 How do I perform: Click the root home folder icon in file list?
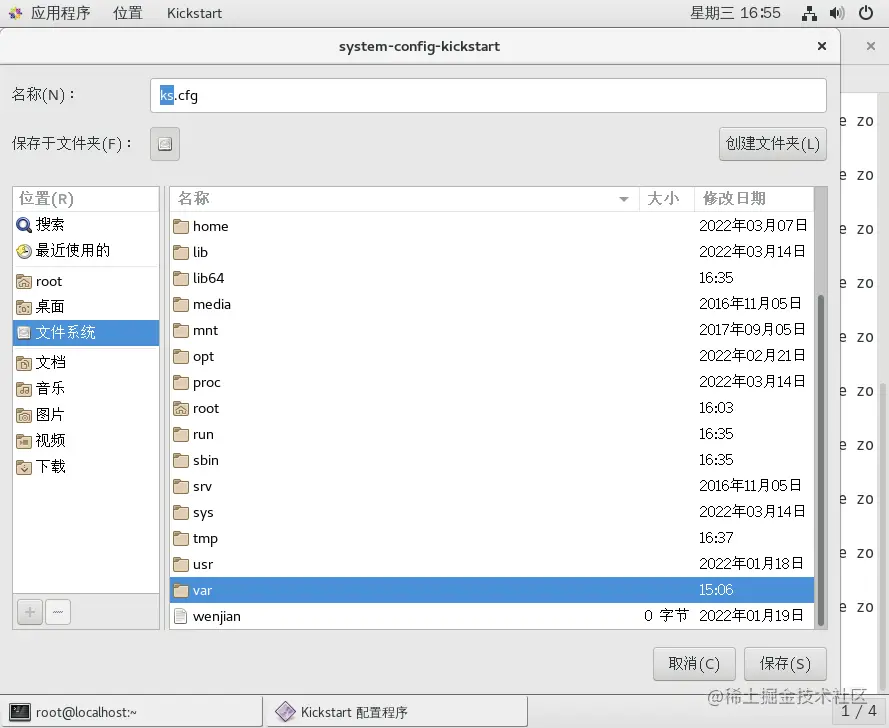click(x=181, y=408)
